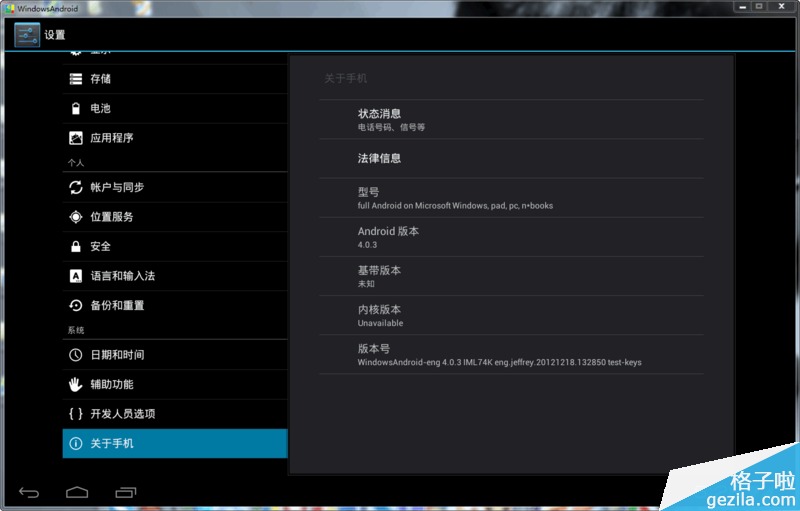Open the 电池 settings entry
This screenshot has width=800, height=511.
coord(175,109)
